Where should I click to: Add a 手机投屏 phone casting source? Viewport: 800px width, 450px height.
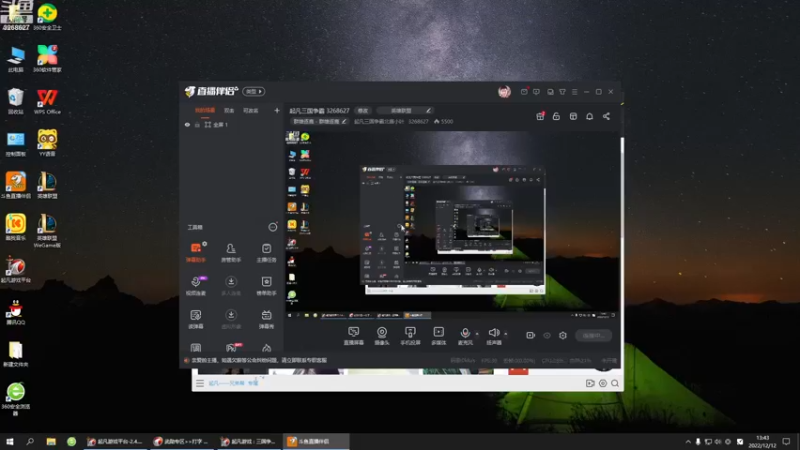click(x=410, y=336)
